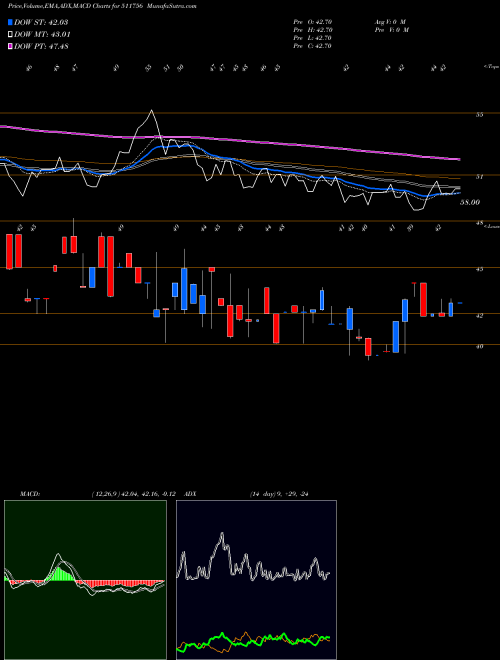Click the 51 price axis label
The width and height of the screenshot is (500, 660).
(479, 177)
